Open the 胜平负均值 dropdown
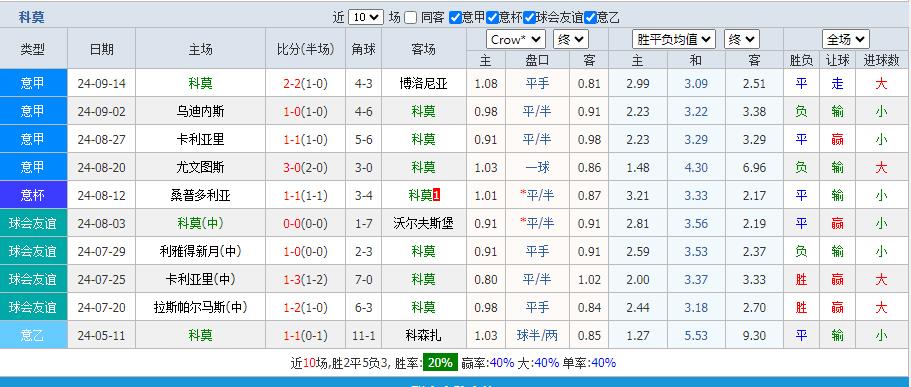Image resolution: width=911 pixels, height=387 pixels. point(673,40)
